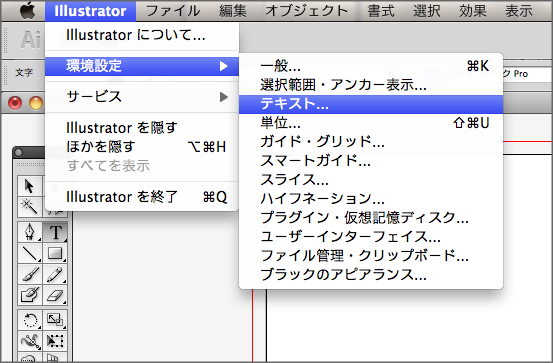Select the Rectangle tool
This screenshot has height=363, width=553.
pyautogui.click(x=55, y=253)
